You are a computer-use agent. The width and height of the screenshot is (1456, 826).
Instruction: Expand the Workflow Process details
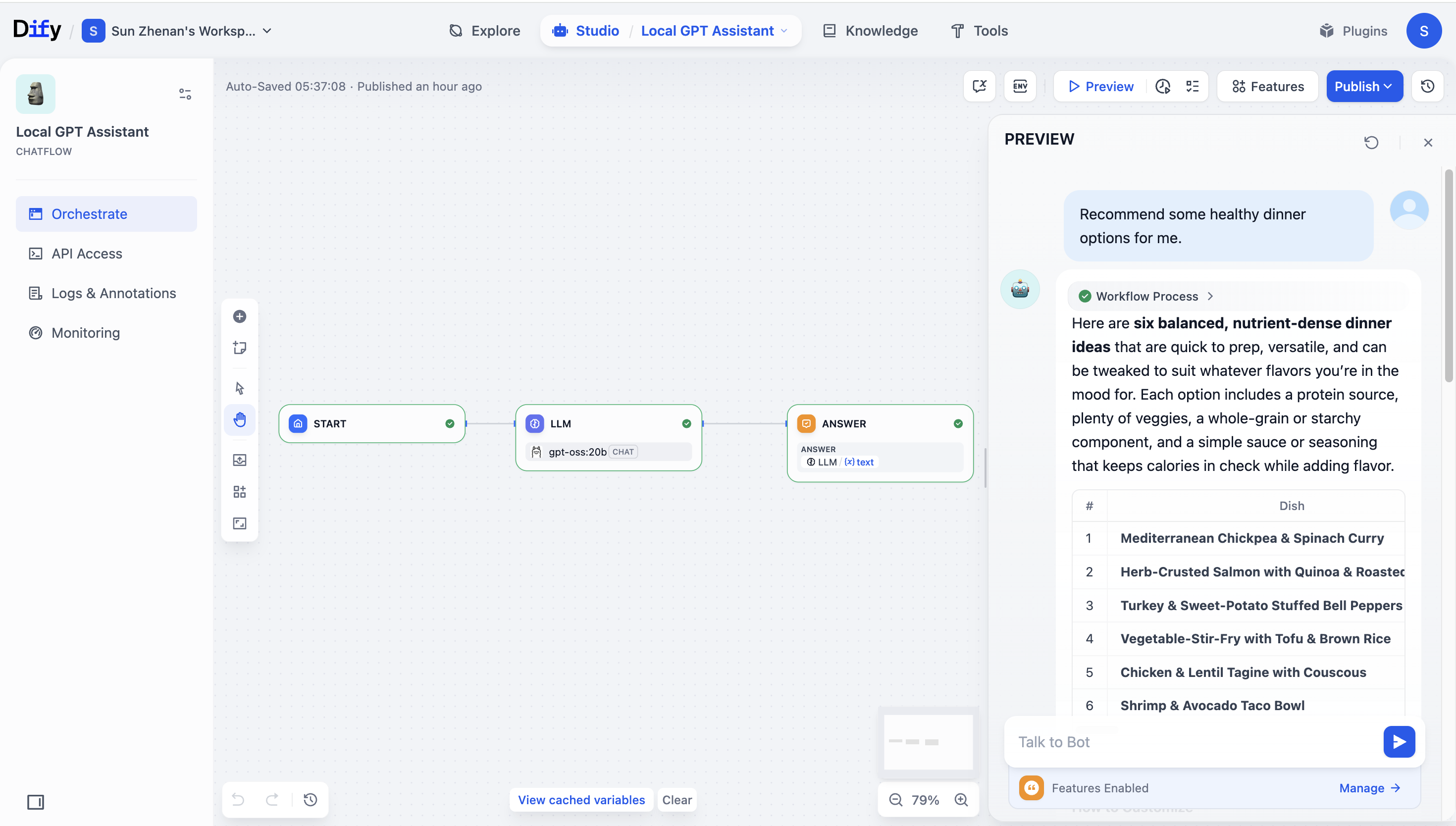(1147, 296)
